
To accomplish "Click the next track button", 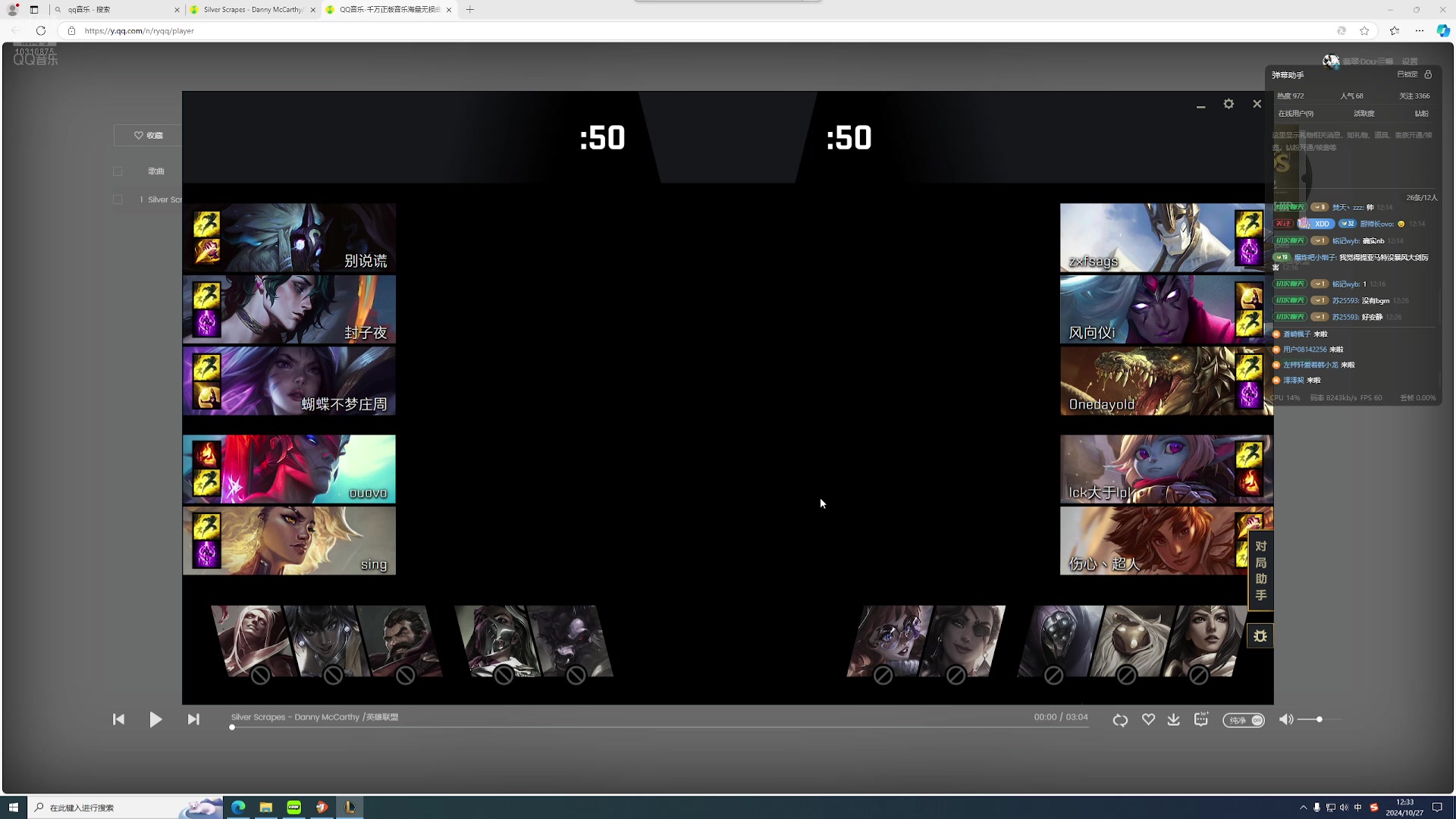I will 193,719.
